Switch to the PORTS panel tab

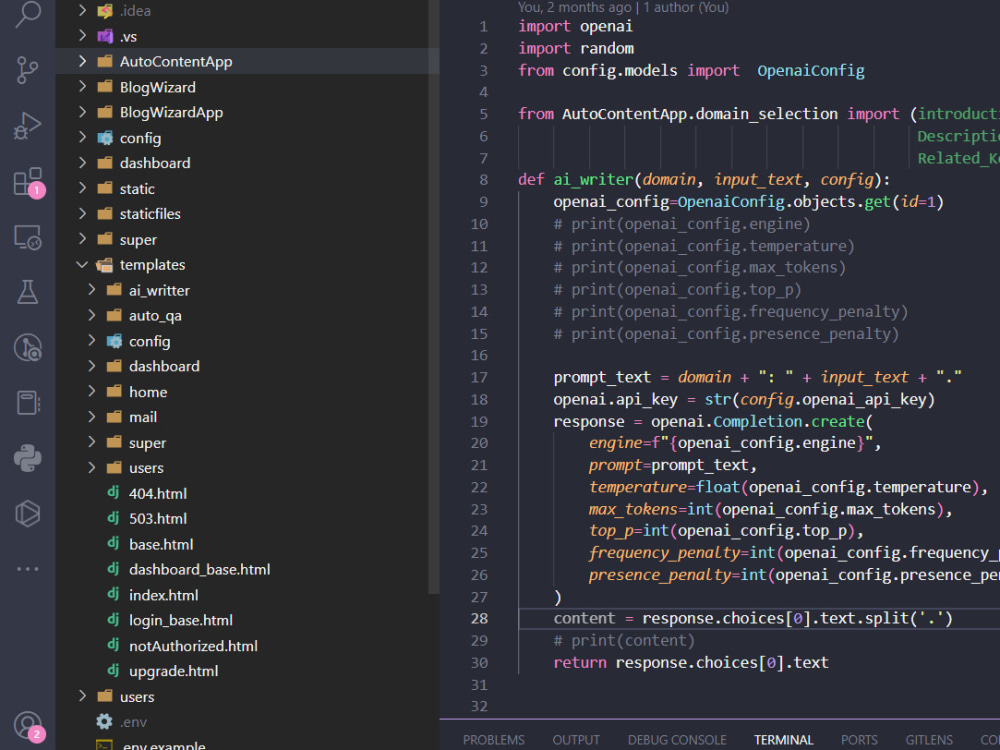pos(859,740)
